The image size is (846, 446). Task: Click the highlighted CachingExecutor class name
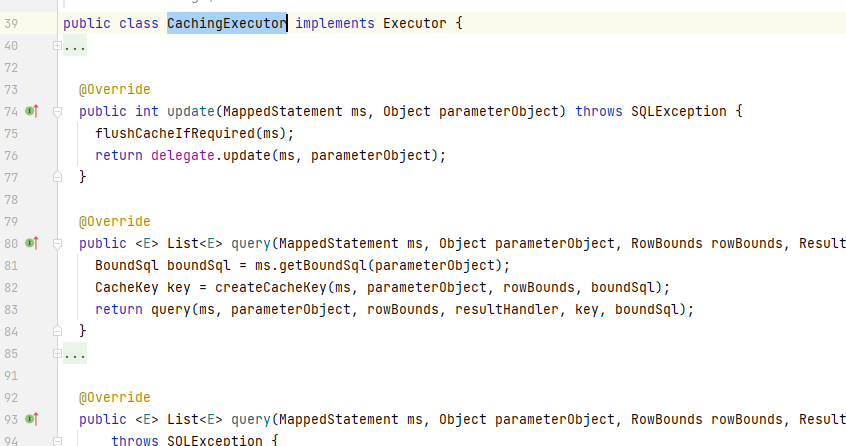[227, 23]
